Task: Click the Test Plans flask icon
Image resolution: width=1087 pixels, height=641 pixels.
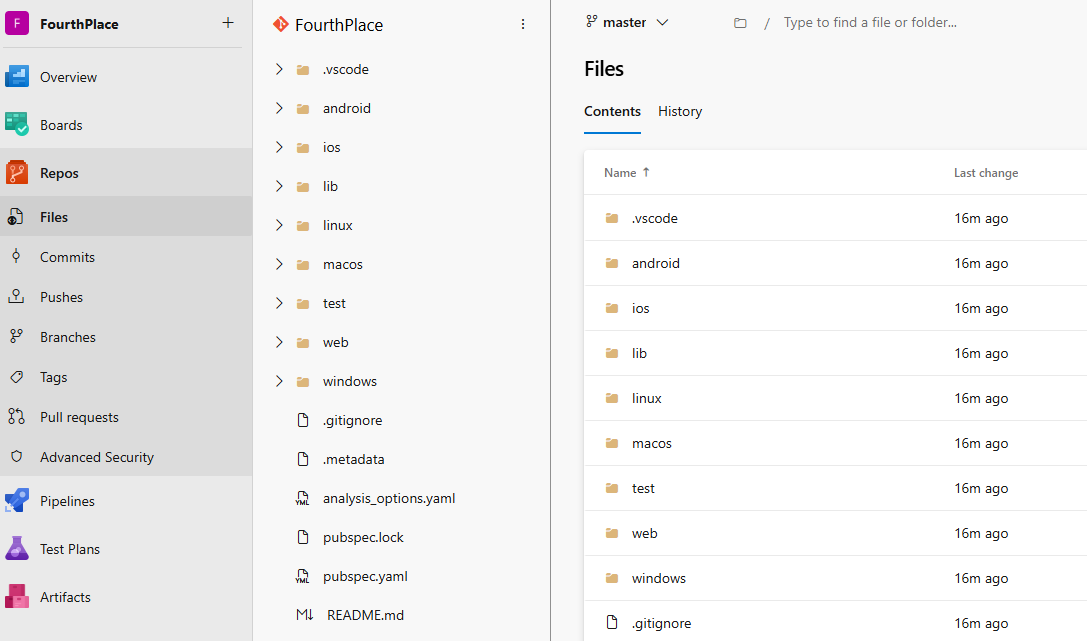Action: coord(17,548)
